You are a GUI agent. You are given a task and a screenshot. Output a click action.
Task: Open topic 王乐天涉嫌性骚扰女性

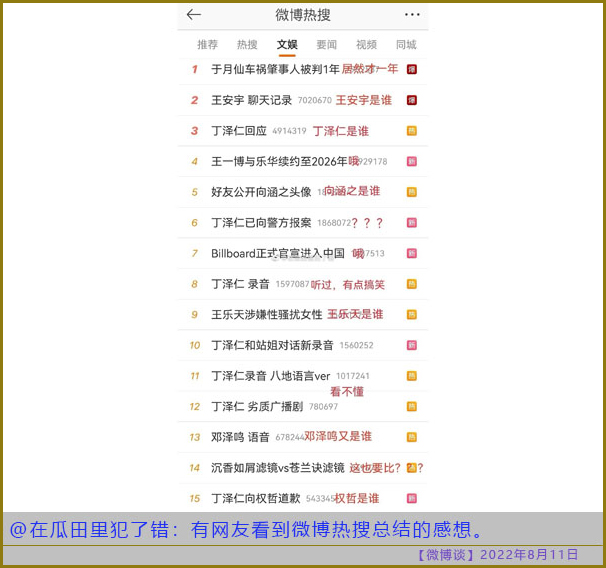[x=267, y=315]
